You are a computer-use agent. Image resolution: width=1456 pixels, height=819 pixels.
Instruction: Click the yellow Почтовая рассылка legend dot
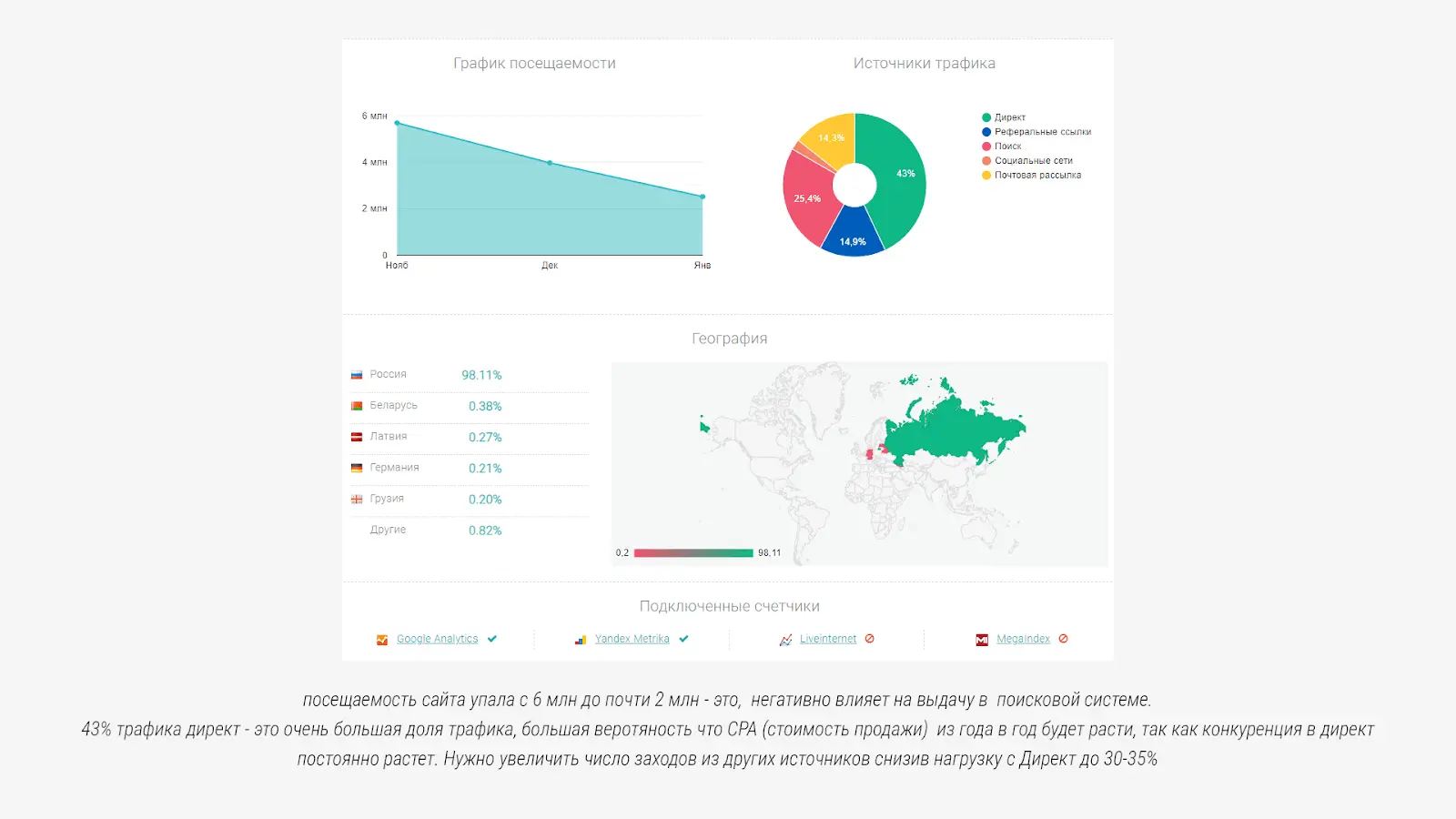(986, 176)
